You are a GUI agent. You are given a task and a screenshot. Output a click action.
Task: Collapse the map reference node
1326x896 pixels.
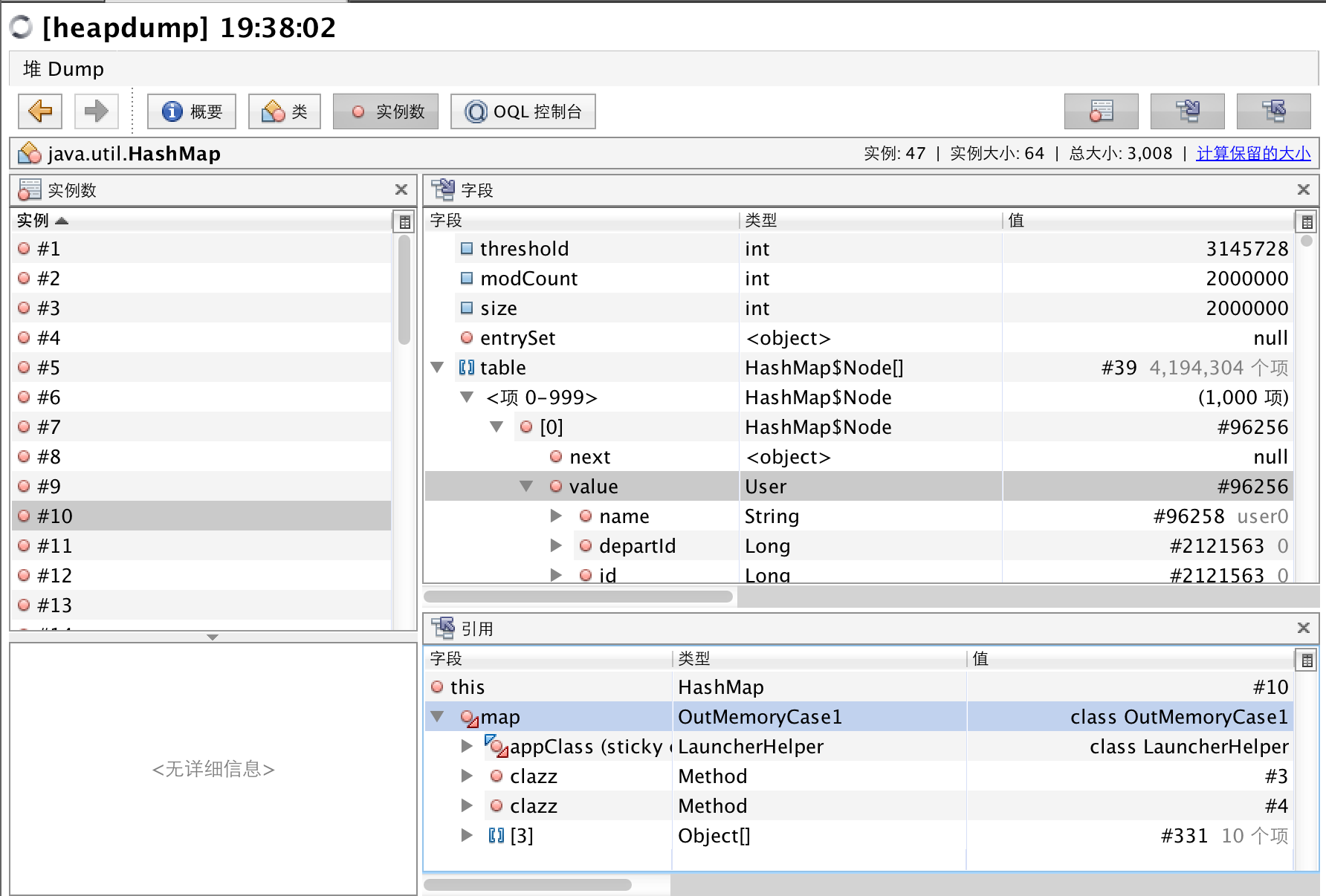coord(438,716)
